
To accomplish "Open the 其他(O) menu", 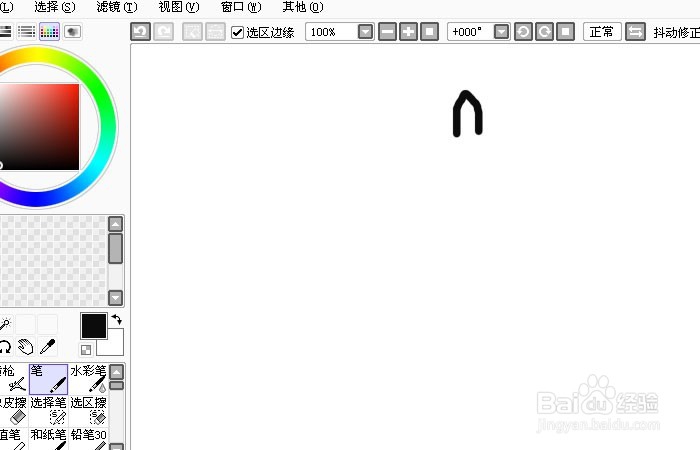I will [303, 7].
